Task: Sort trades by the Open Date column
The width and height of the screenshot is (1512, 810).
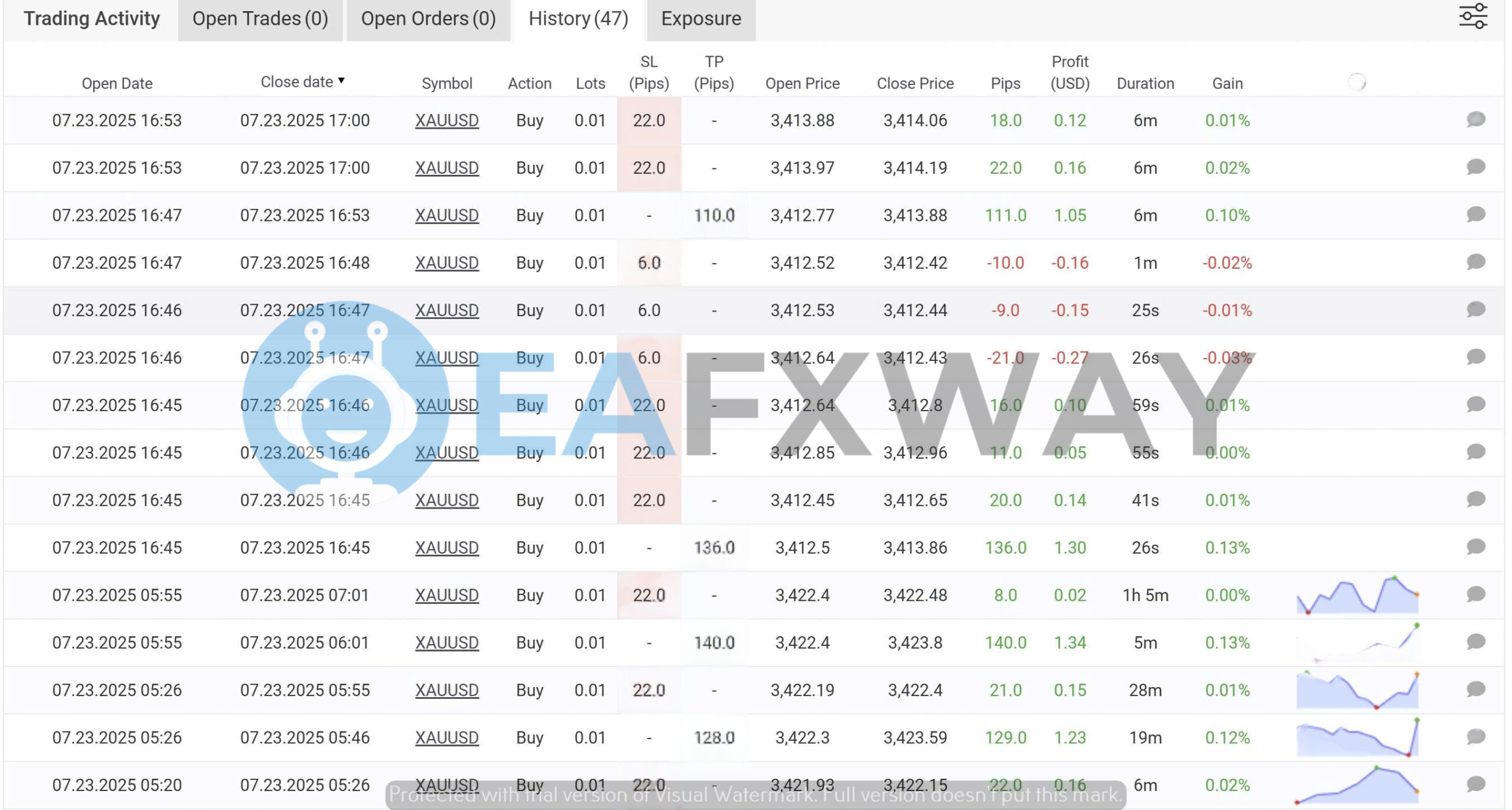Action: tap(116, 83)
